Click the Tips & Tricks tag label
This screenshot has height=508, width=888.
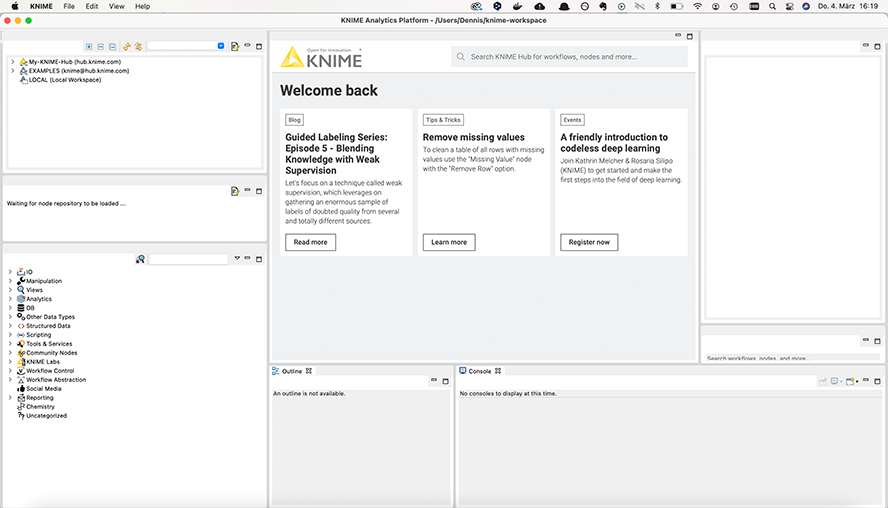click(x=443, y=120)
